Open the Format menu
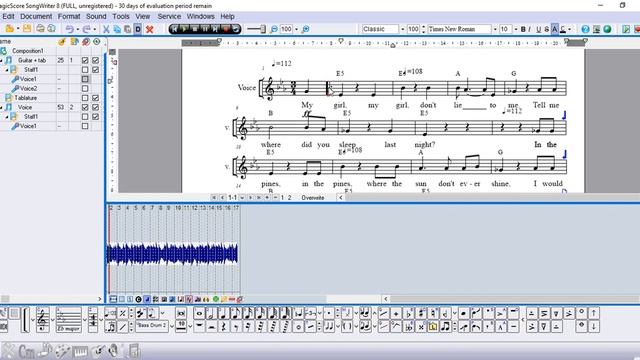 coord(69,16)
